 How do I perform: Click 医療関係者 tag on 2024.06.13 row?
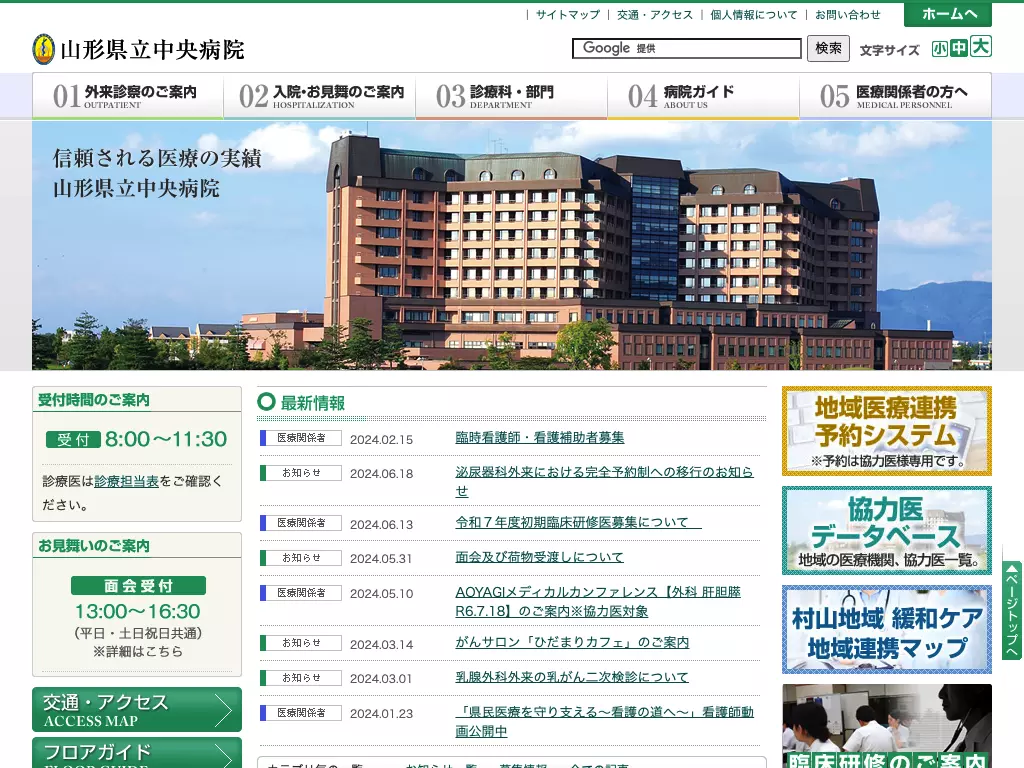tap(300, 522)
